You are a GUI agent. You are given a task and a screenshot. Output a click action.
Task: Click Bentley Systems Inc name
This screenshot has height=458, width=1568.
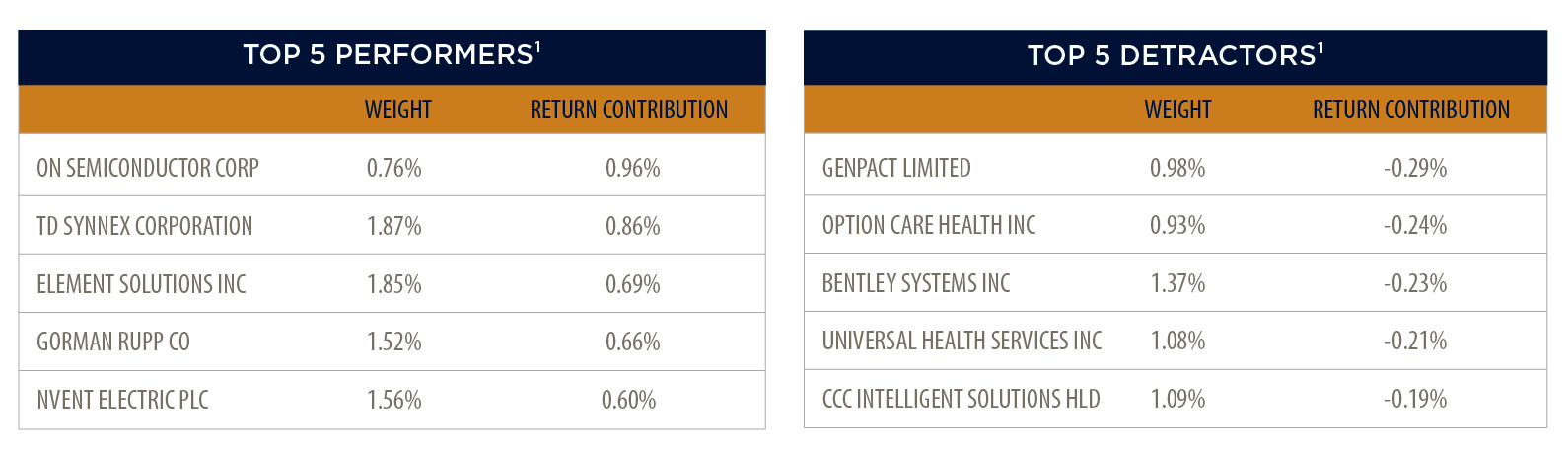(x=916, y=283)
